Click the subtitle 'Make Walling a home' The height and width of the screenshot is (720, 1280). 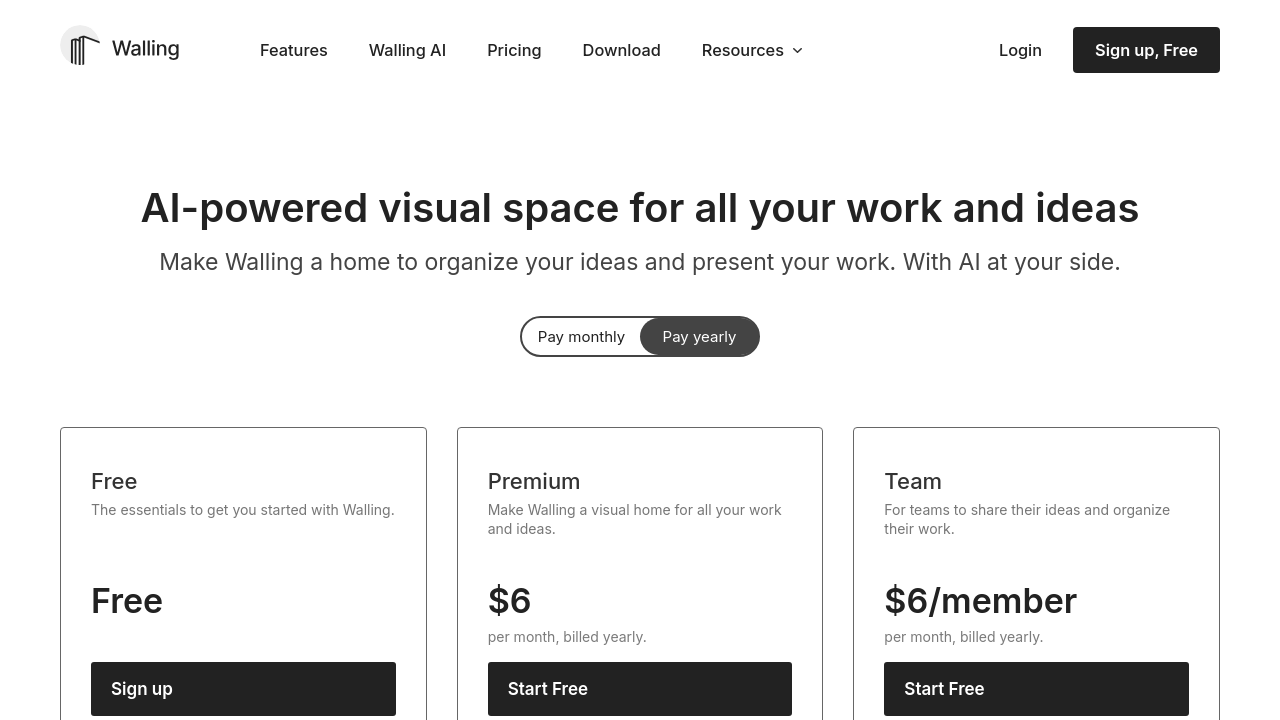click(640, 262)
